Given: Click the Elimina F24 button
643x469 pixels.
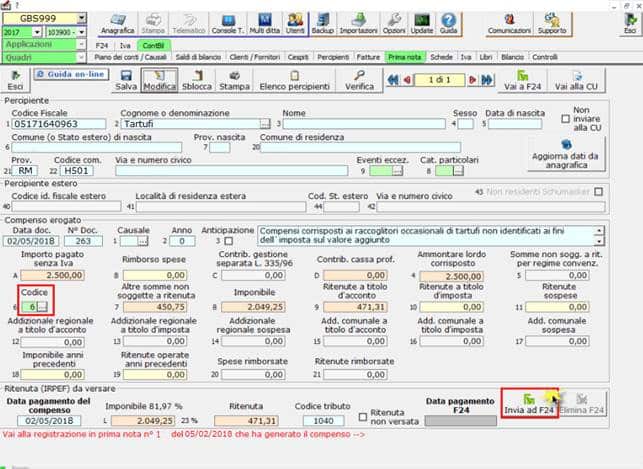Looking at the screenshot, I should (582, 403).
